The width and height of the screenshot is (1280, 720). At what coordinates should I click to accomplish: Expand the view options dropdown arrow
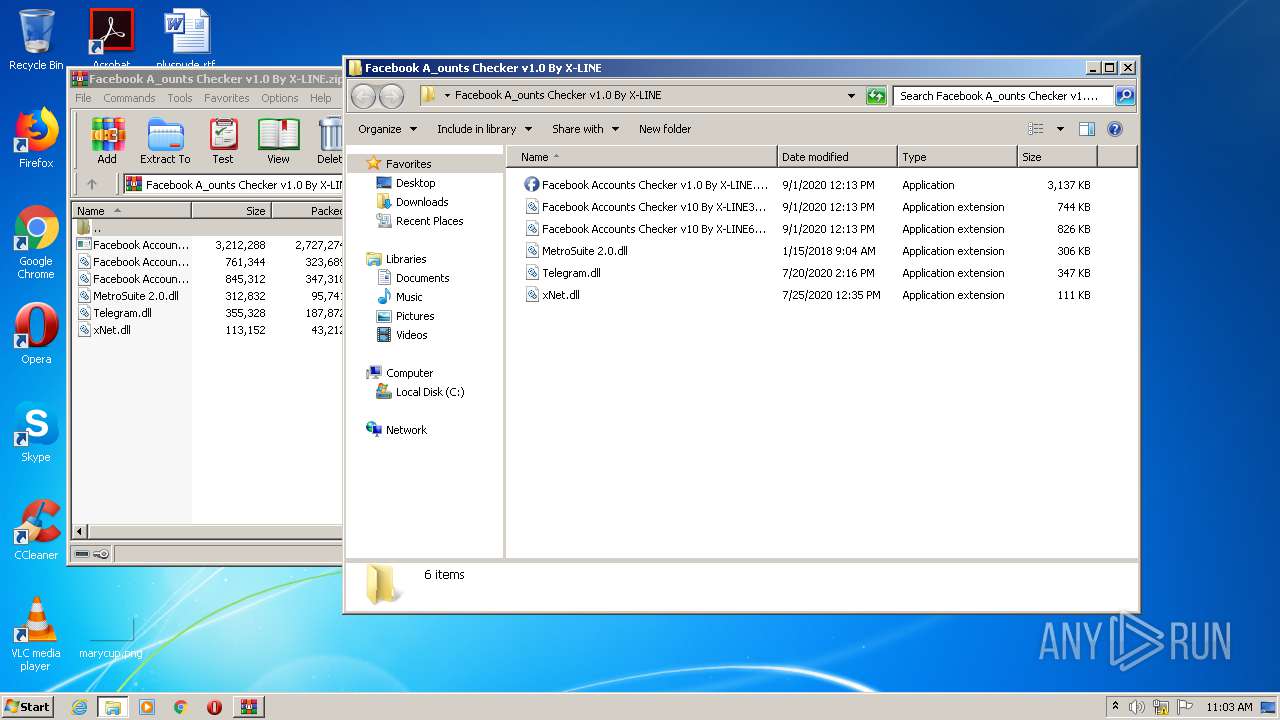(x=1060, y=129)
